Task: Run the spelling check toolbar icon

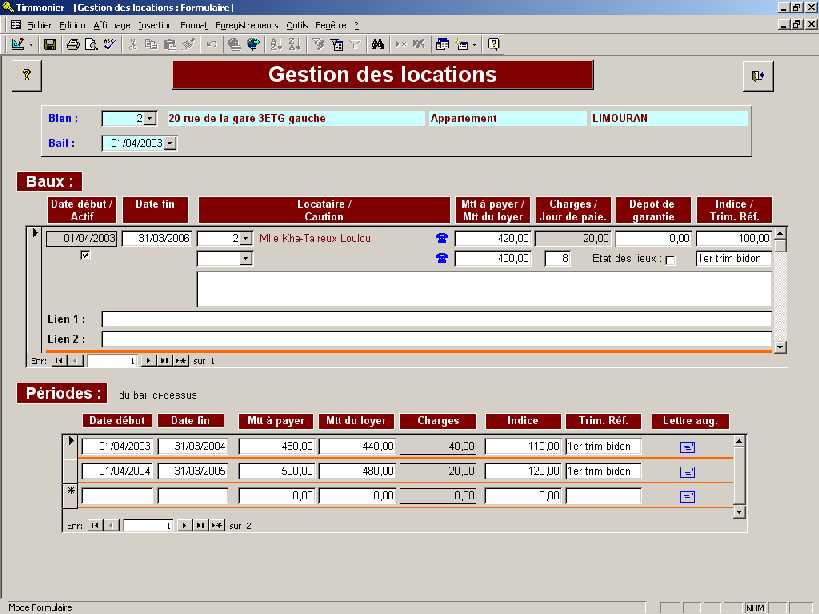Action: (109, 44)
